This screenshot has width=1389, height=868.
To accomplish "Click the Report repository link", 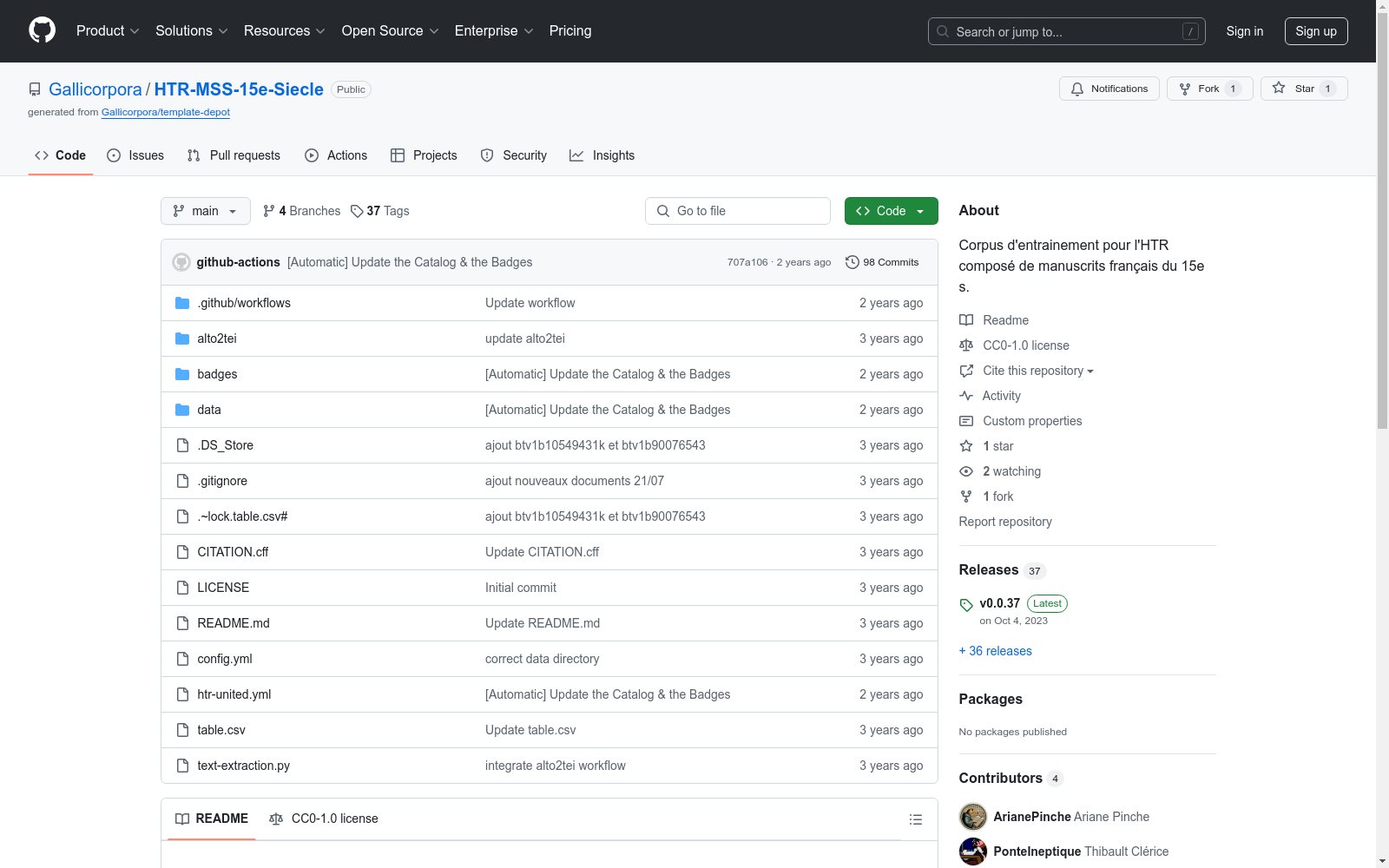I will [1005, 522].
